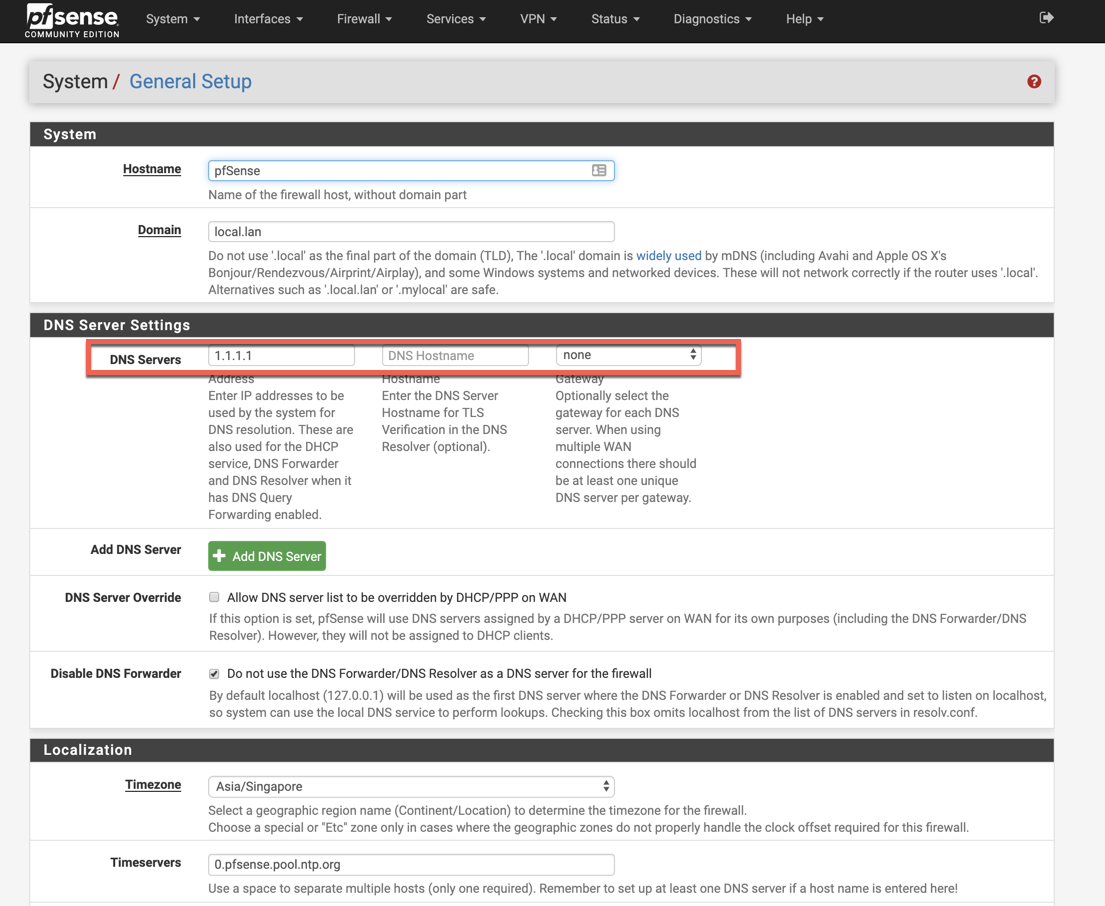Open the Status menu
This screenshot has height=906, width=1105.
tap(615, 19)
